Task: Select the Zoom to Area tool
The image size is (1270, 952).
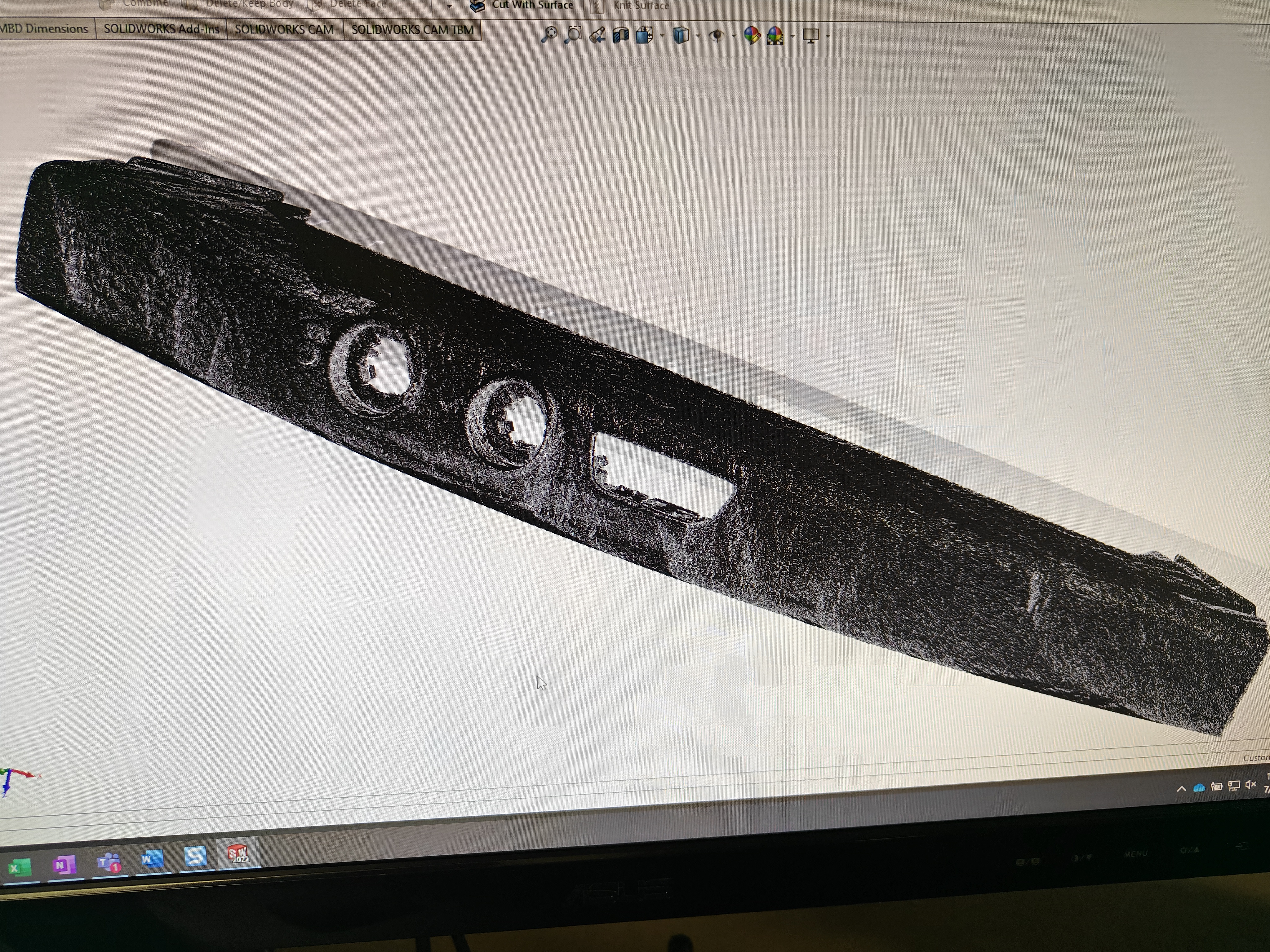Action: point(572,34)
